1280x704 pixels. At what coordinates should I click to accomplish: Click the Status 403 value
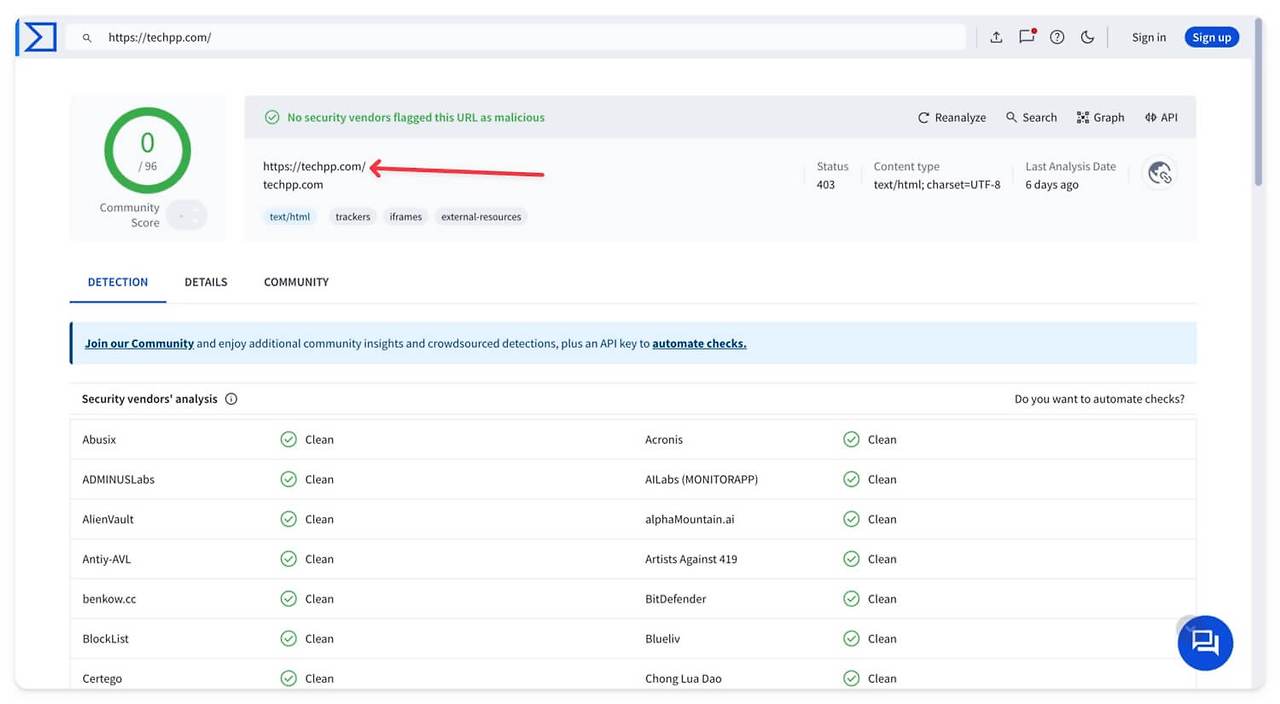pyautogui.click(x=826, y=185)
